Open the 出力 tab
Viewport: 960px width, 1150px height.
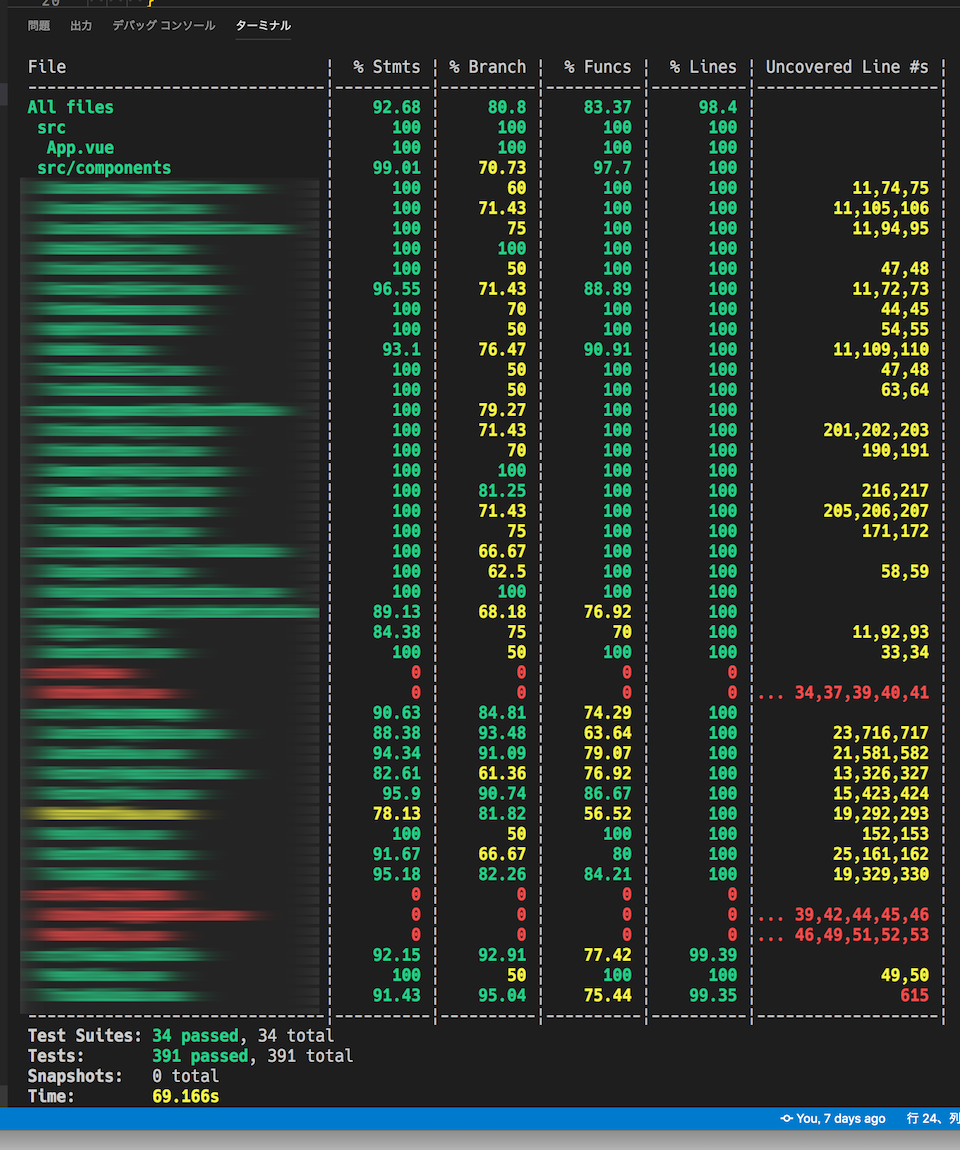click(81, 26)
